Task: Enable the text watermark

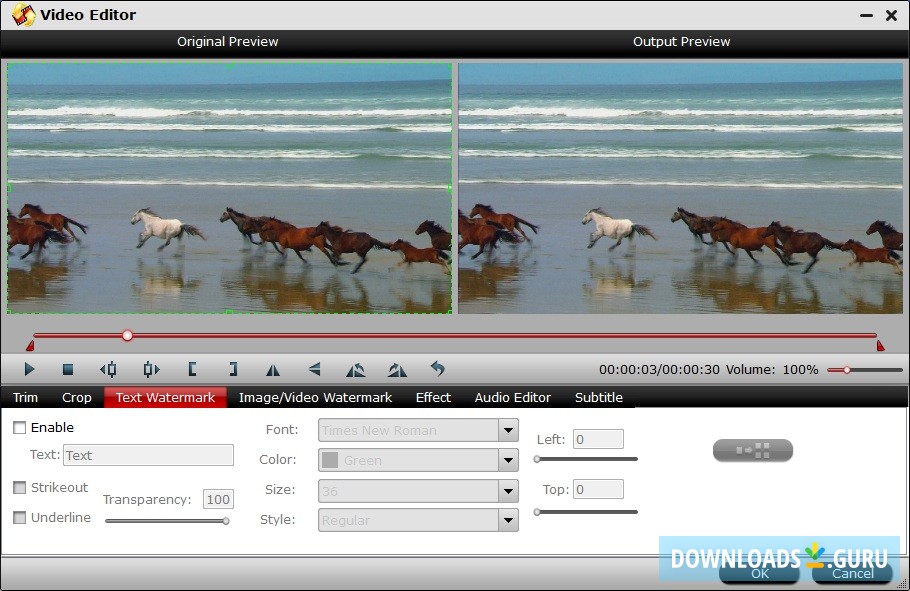Action: [x=18, y=427]
